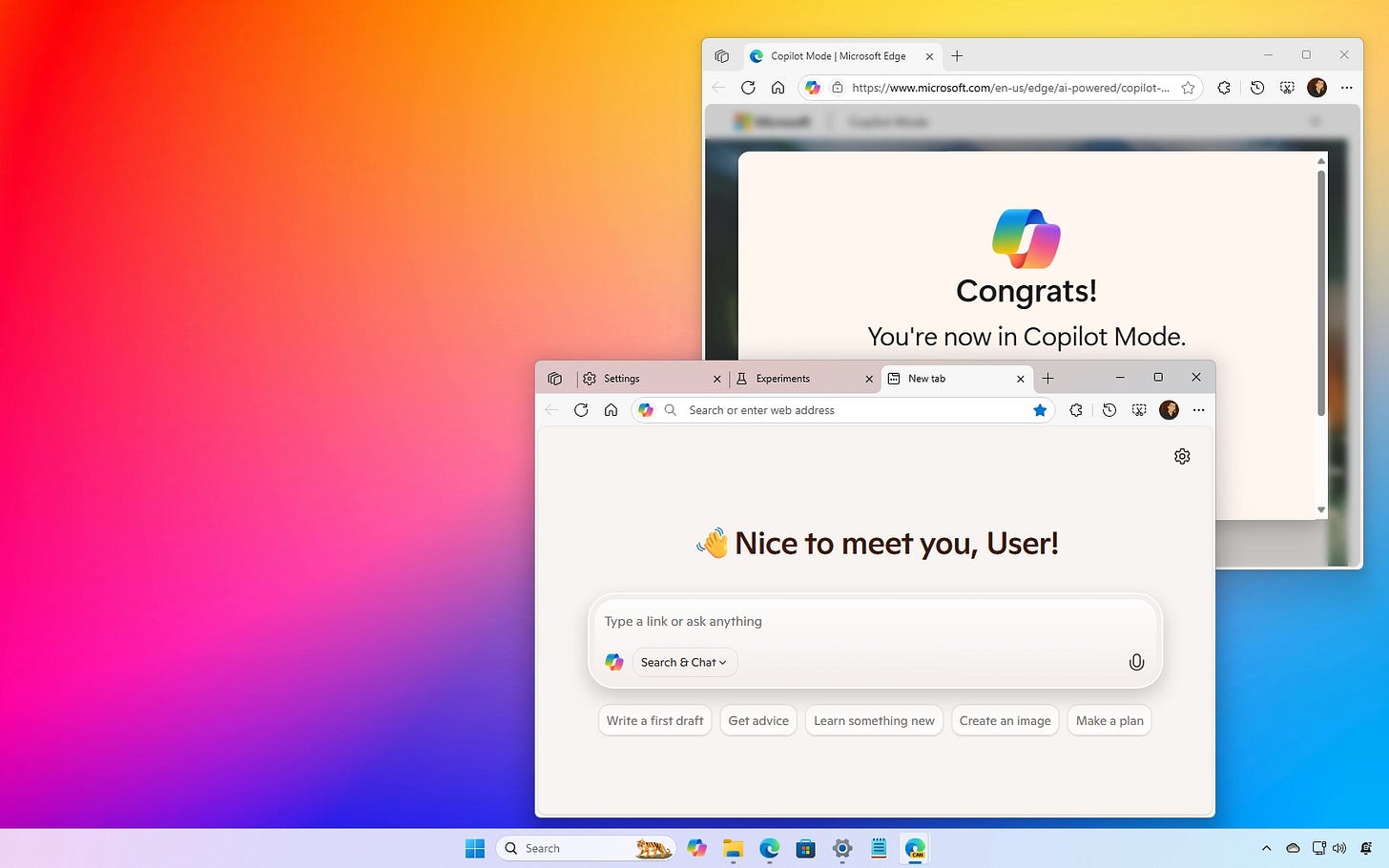
Task: Open the Copilot icon in the address bar
Action: coord(646,410)
